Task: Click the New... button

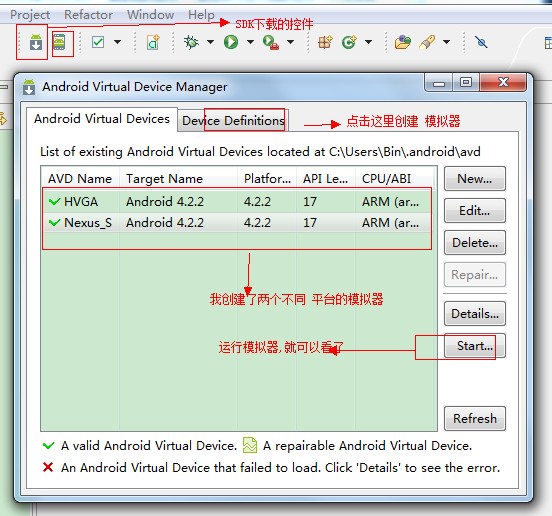Action: pyautogui.click(x=475, y=179)
